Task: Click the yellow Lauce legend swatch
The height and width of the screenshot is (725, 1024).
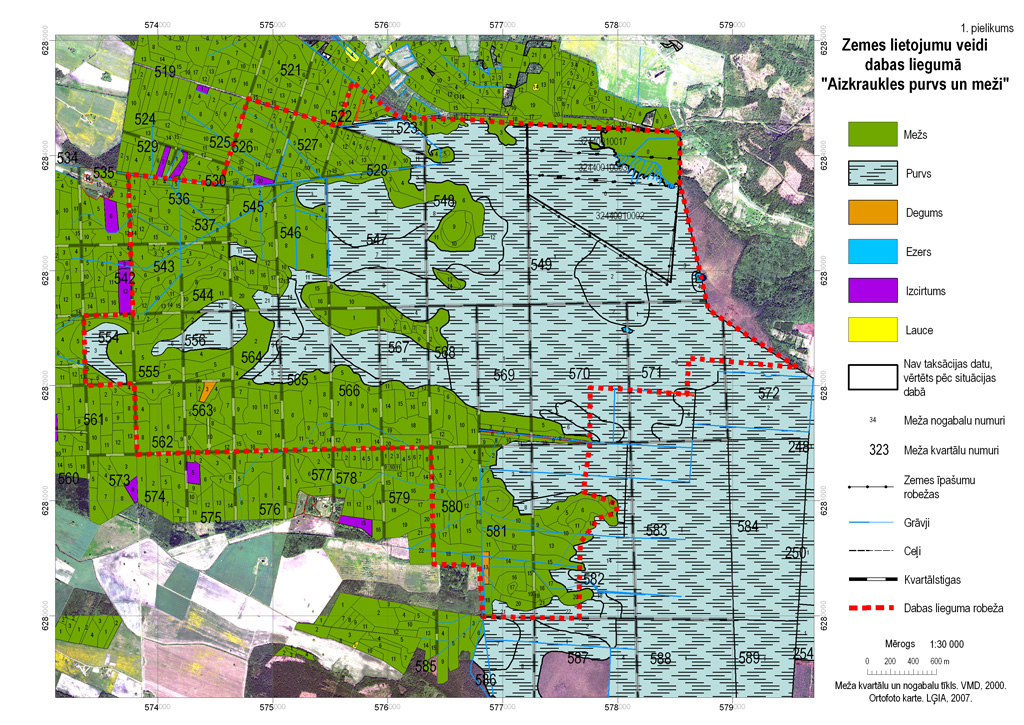Action: click(872, 329)
